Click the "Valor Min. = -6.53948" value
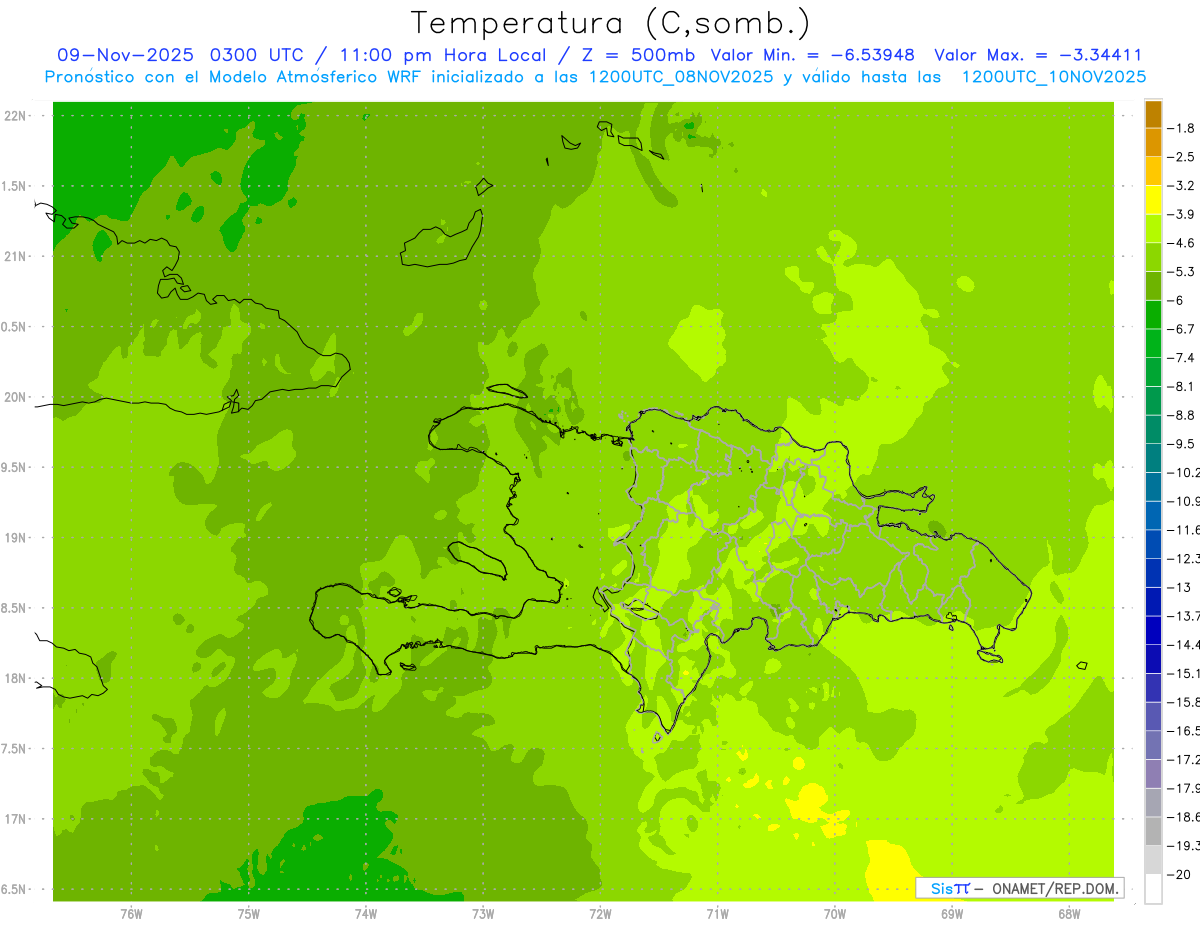Image resolution: width=1200 pixels, height=927 pixels. point(813,55)
